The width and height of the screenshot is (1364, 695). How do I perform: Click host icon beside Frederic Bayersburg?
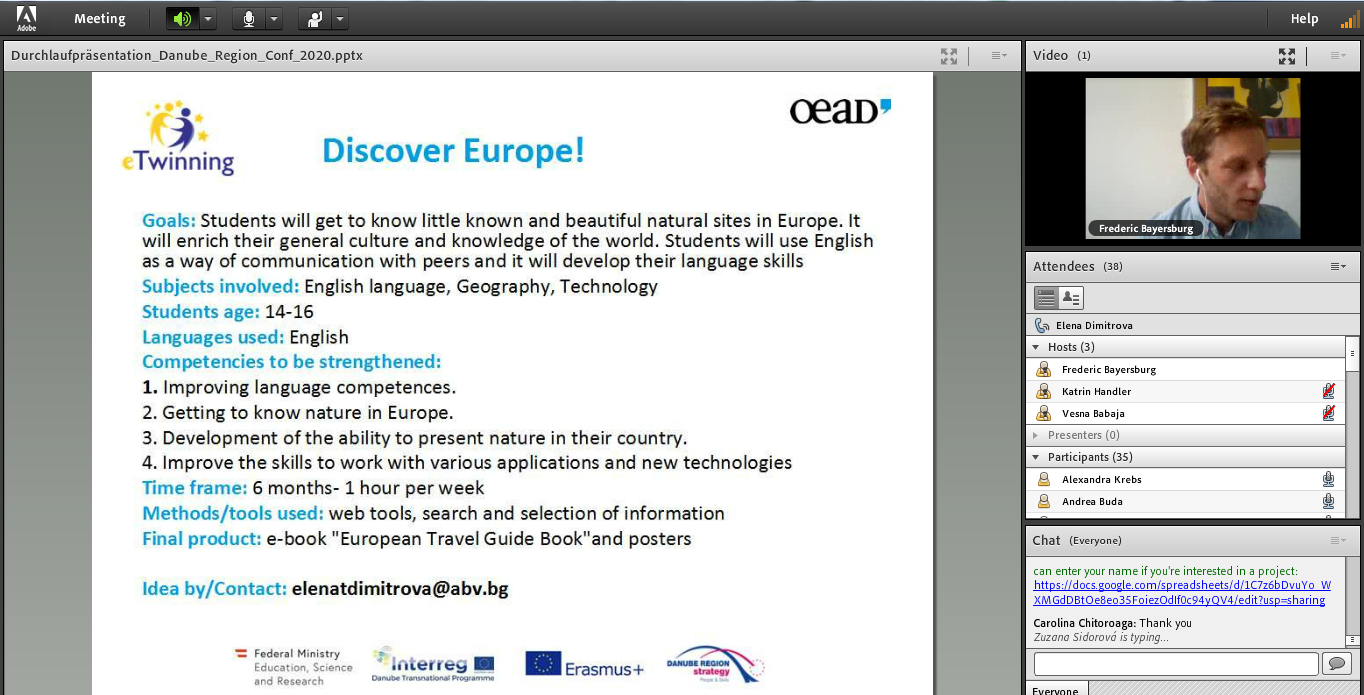tap(1044, 369)
